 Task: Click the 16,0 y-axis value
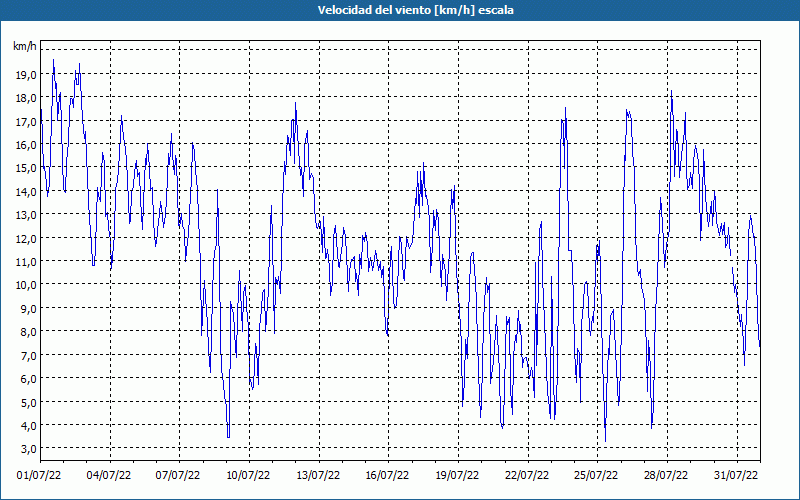tap(26, 145)
